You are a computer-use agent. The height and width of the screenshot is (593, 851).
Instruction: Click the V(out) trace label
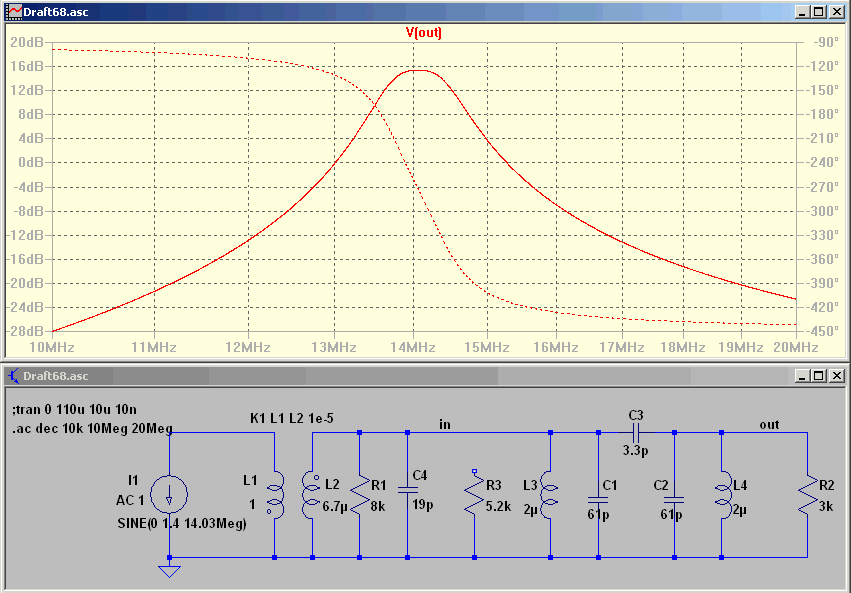[423, 33]
